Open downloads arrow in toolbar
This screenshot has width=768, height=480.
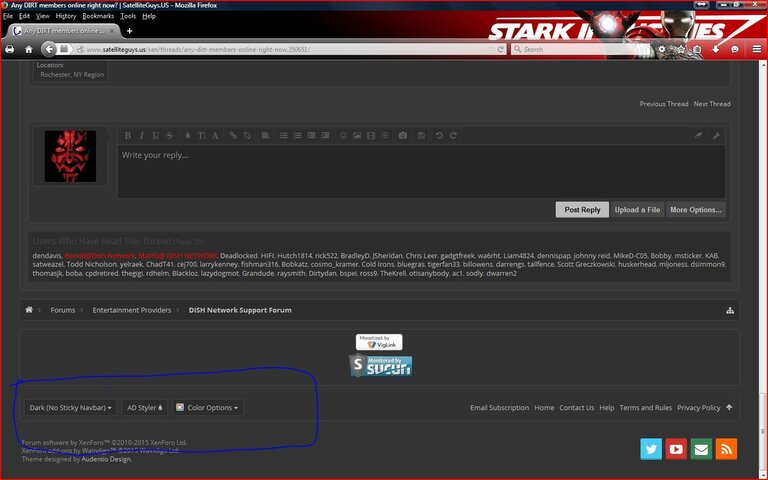click(716, 49)
